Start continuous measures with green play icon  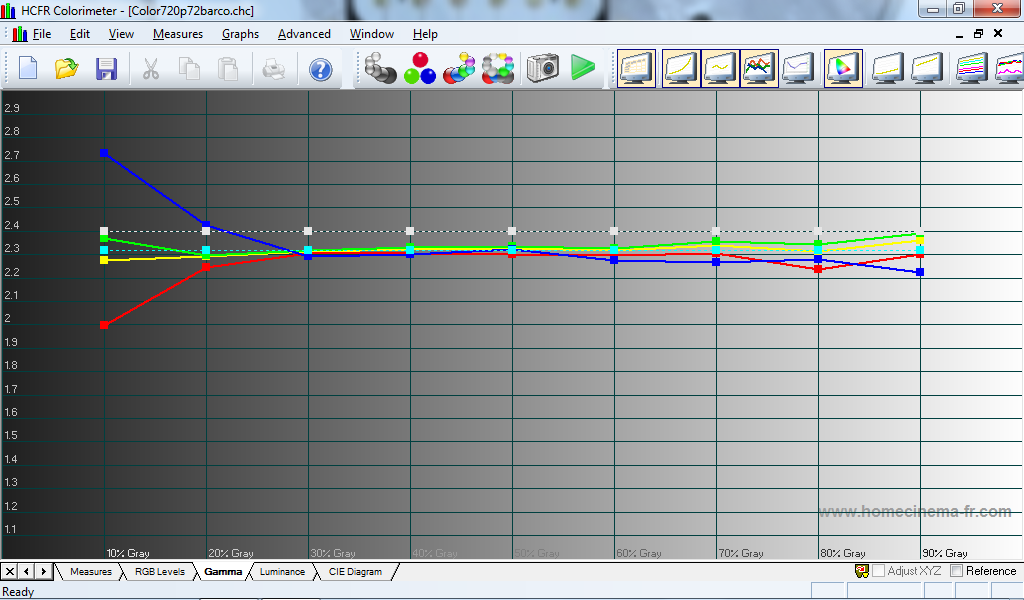click(583, 67)
